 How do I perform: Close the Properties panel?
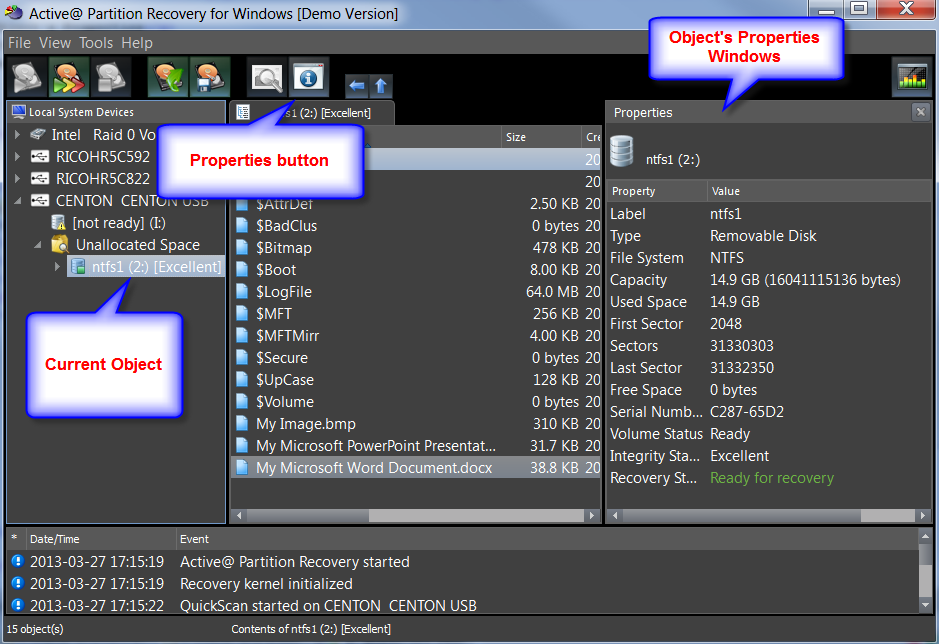point(920,112)
